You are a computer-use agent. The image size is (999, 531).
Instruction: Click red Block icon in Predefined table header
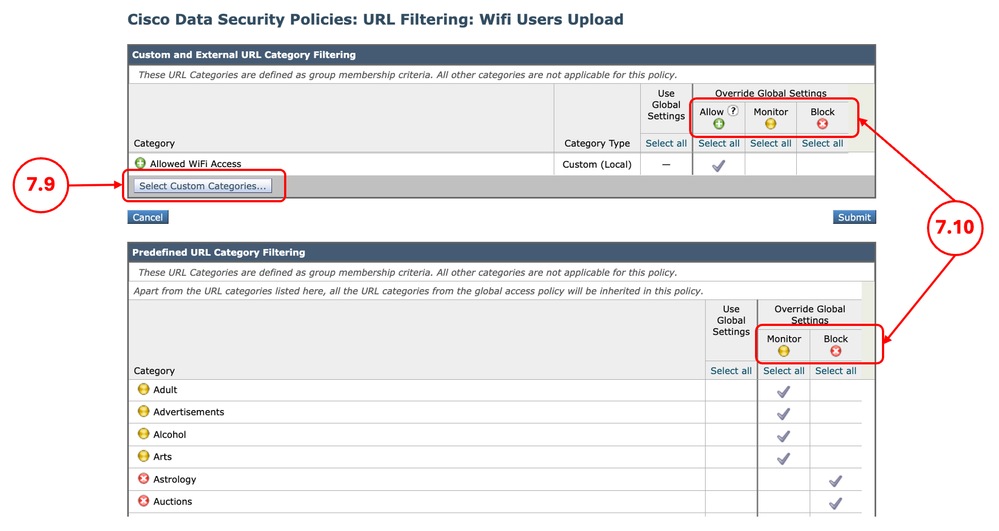click(836, 351)
